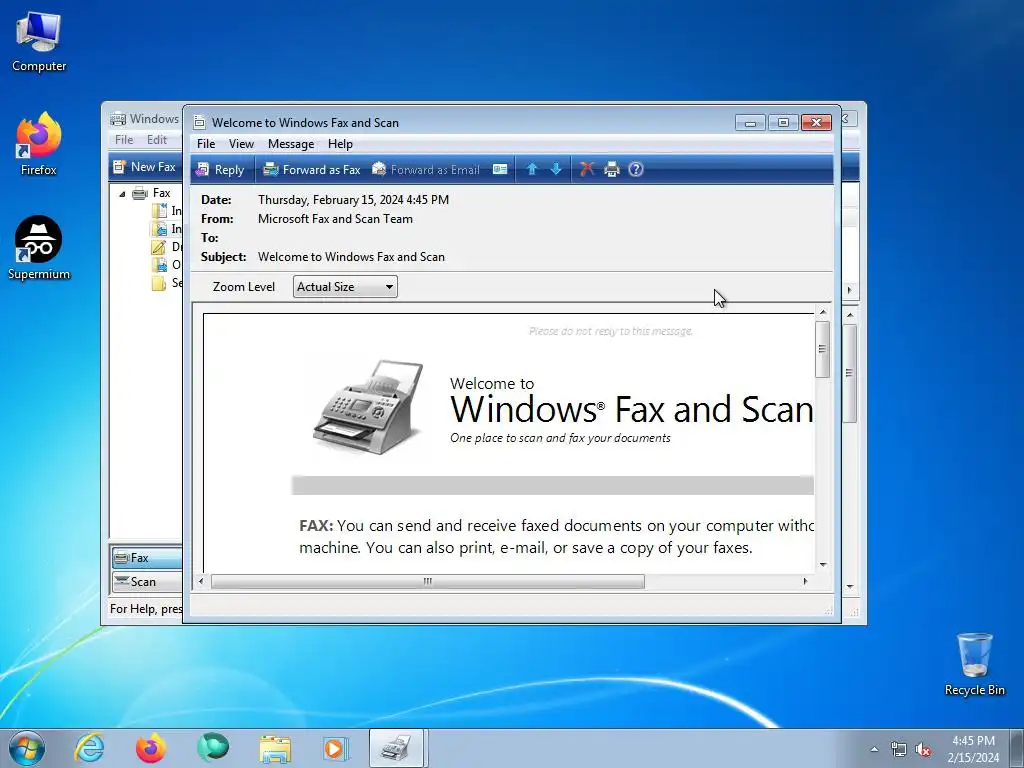Launch Supermium from the taskbar
1024x768 pixels.
pyautogui.click(x=213, y=748)
